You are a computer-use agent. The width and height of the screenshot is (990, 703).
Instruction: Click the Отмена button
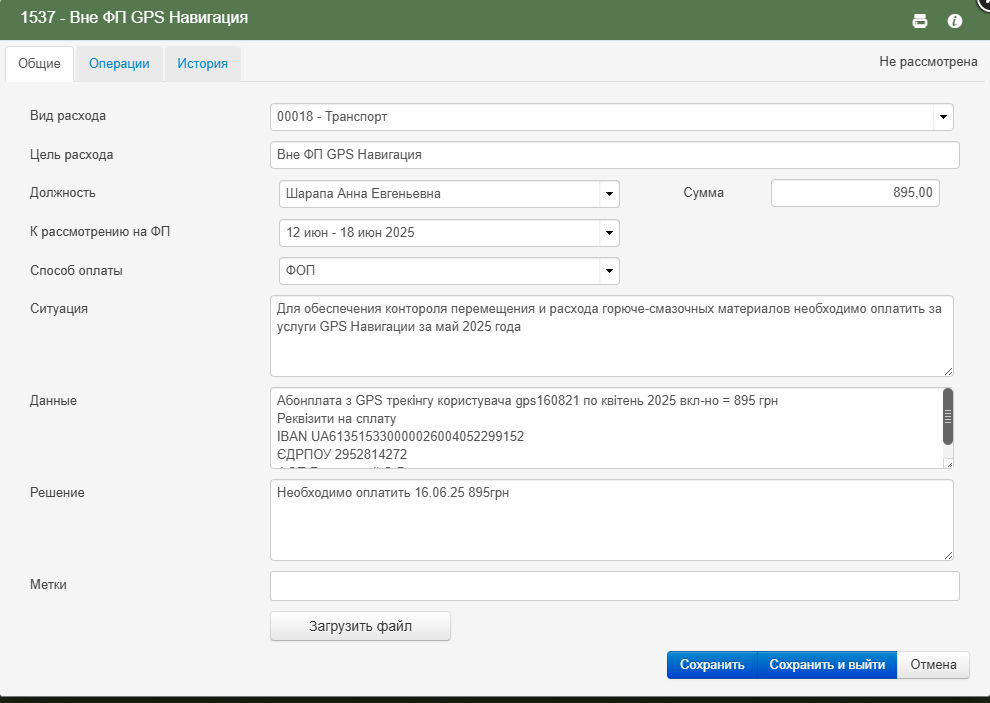click(x=933, y=665)
